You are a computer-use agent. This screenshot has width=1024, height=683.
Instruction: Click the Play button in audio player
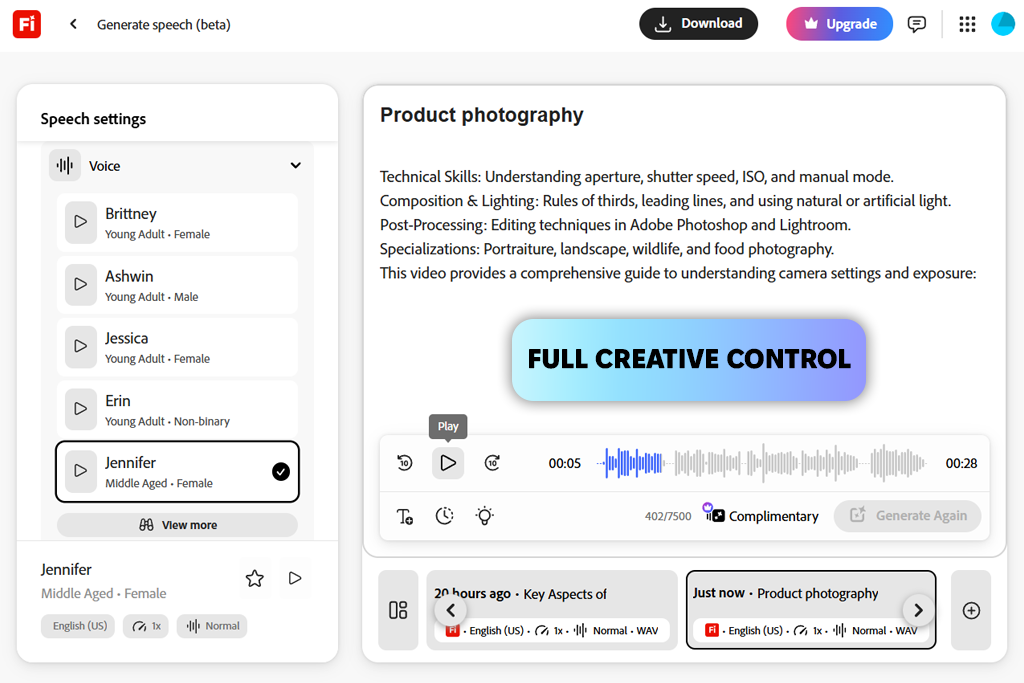click(x=448, y=463)
